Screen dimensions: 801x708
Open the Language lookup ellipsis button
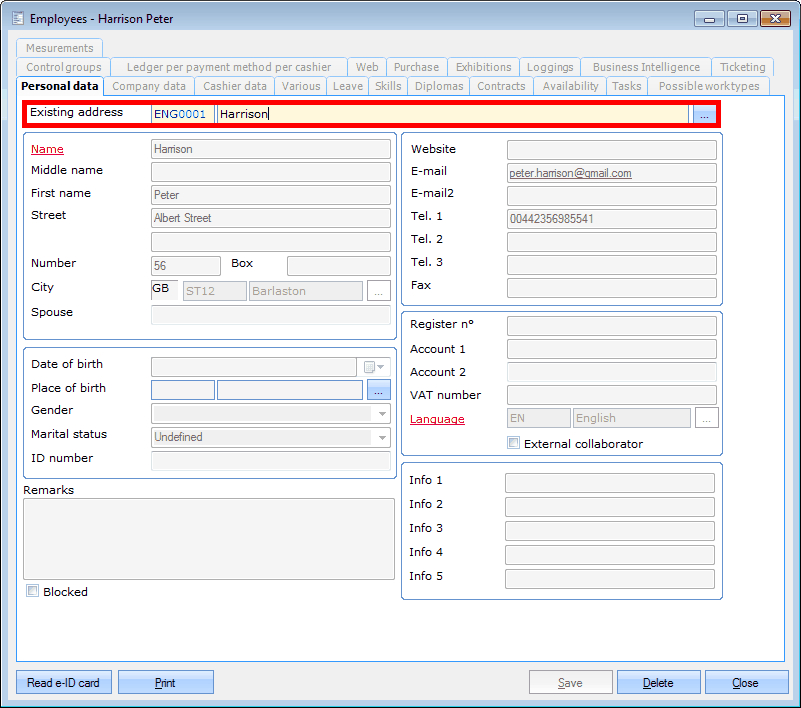click(x=707, y=418)
